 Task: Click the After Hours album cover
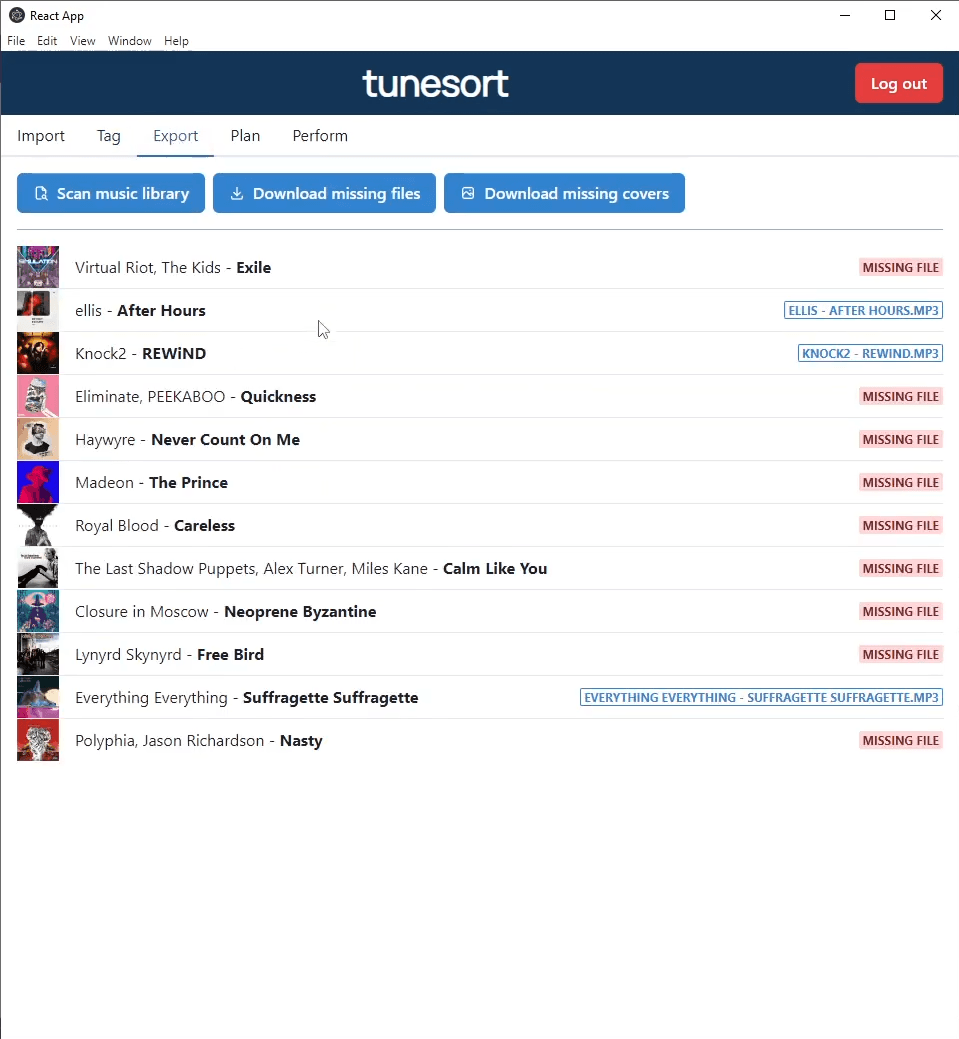pyautogui.click(x=38, y=310)
